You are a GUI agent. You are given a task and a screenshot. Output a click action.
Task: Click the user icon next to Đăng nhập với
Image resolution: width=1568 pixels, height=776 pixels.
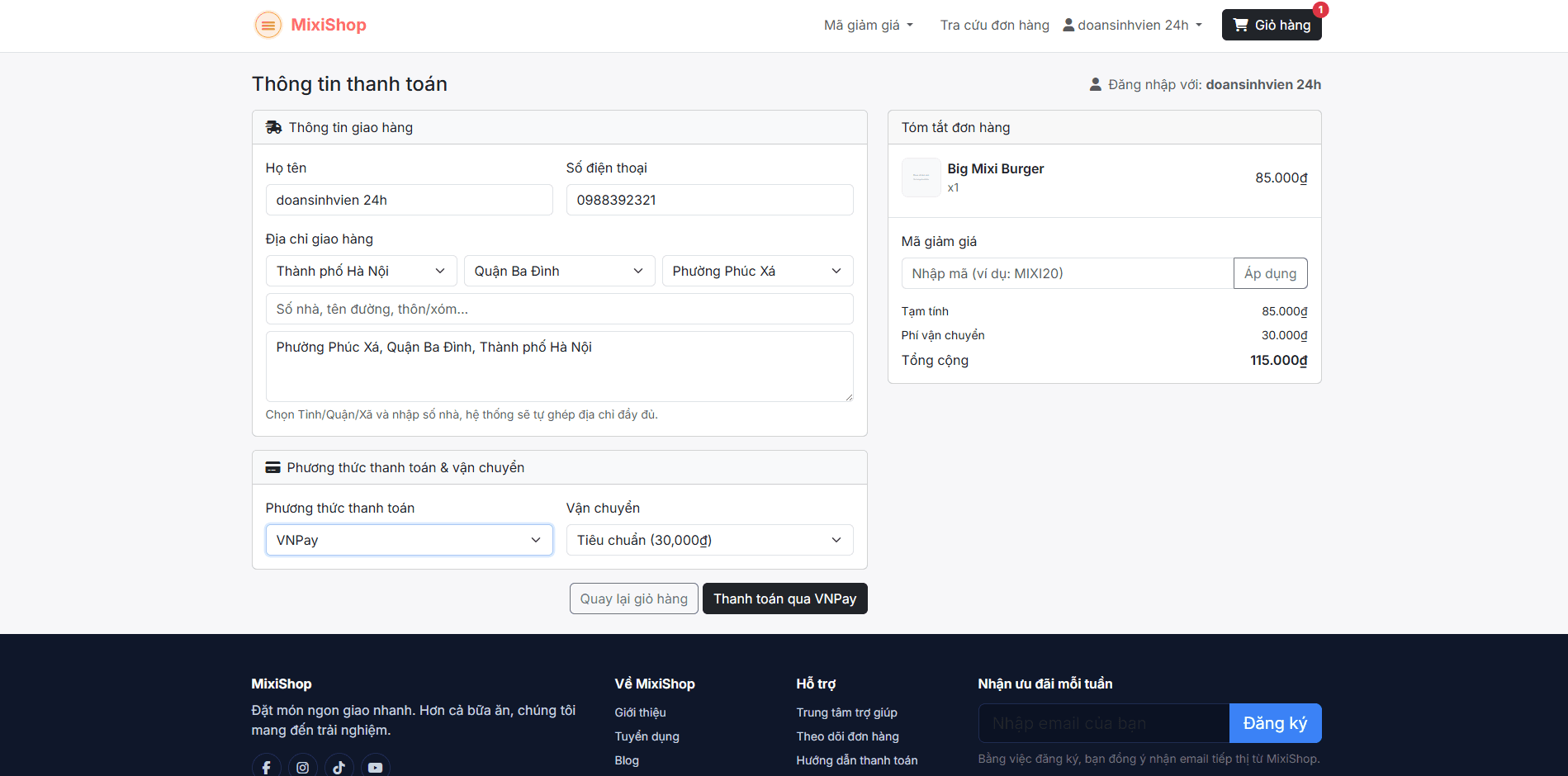click(x=1095, y=84)
